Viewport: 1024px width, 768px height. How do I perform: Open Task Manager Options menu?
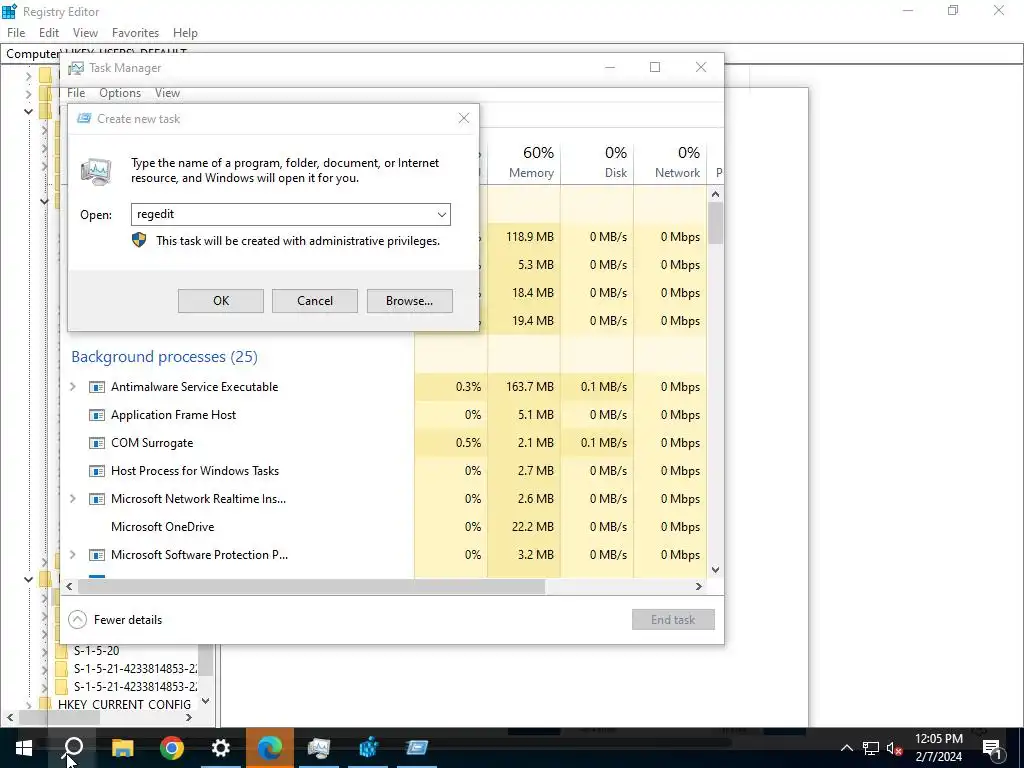click(120, 93)
